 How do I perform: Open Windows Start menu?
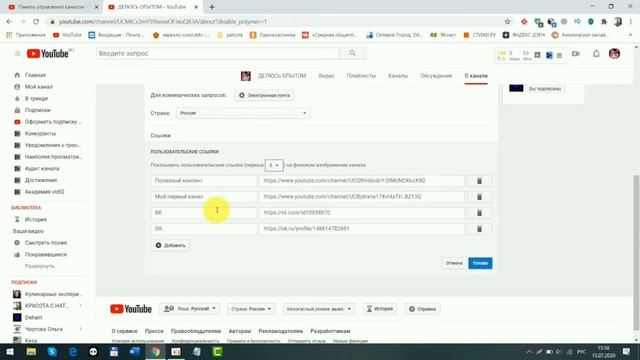click(10, 352)
